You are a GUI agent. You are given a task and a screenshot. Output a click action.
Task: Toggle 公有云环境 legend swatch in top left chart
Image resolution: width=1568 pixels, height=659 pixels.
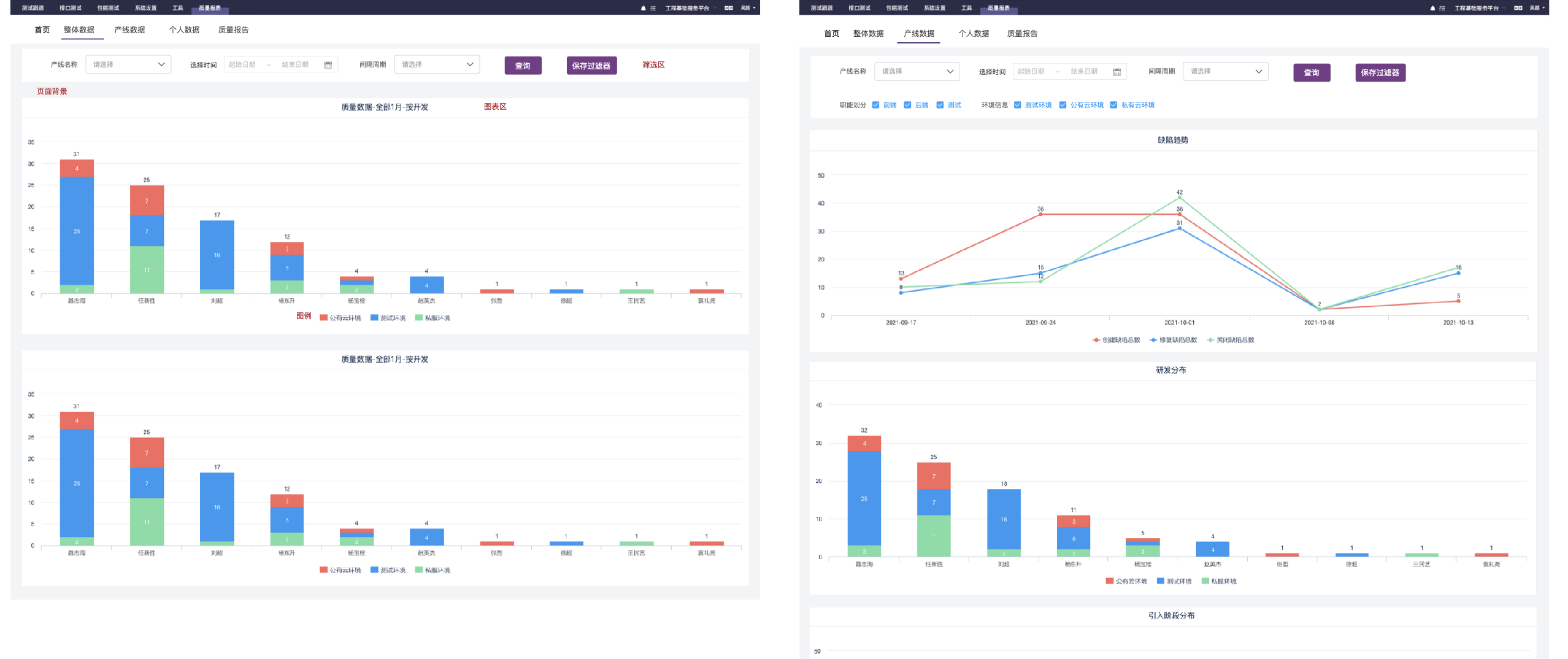tap(323, 318)
